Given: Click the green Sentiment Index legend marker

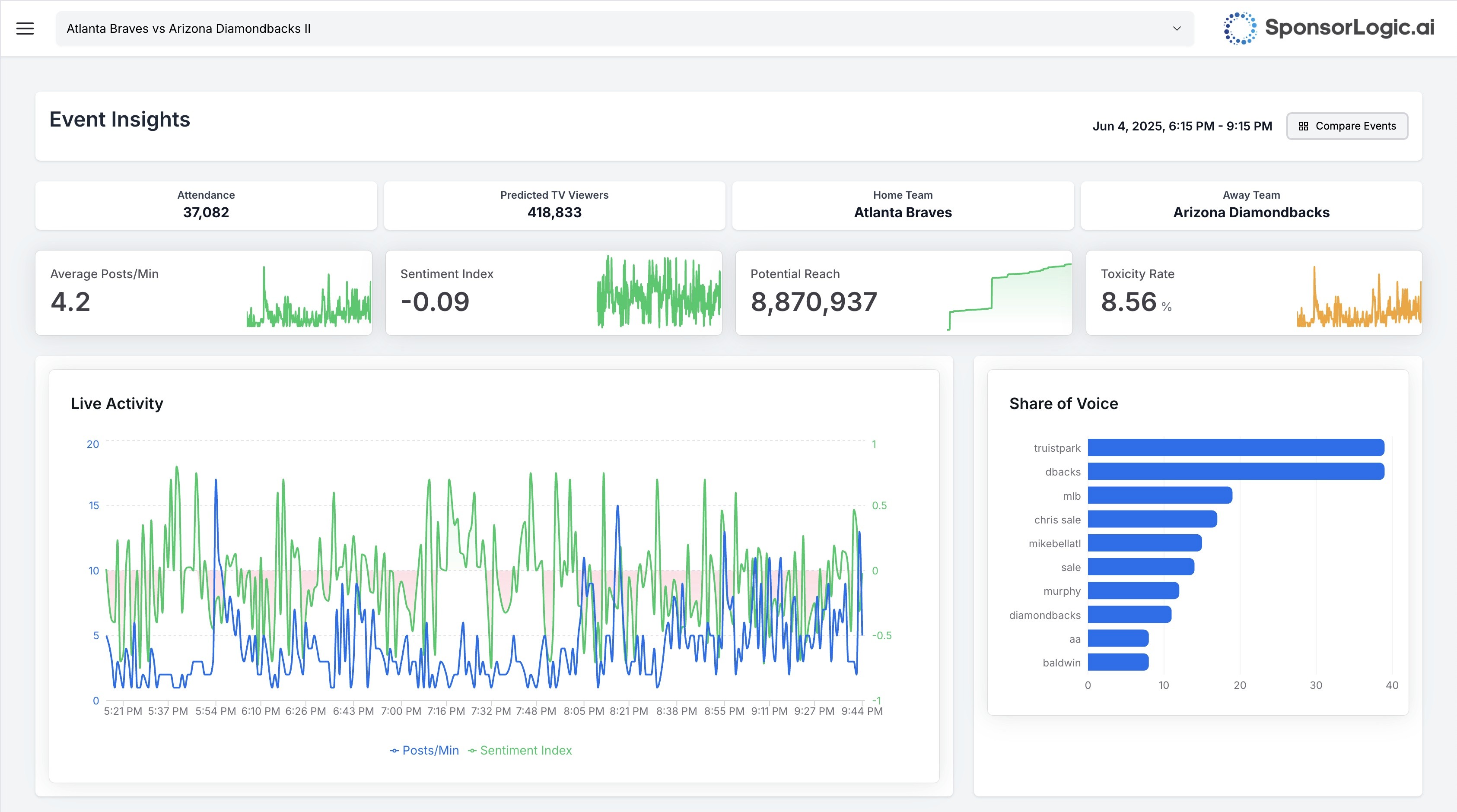Looking at the screenshot, I should pyautogui.click(x=473, y=750).
